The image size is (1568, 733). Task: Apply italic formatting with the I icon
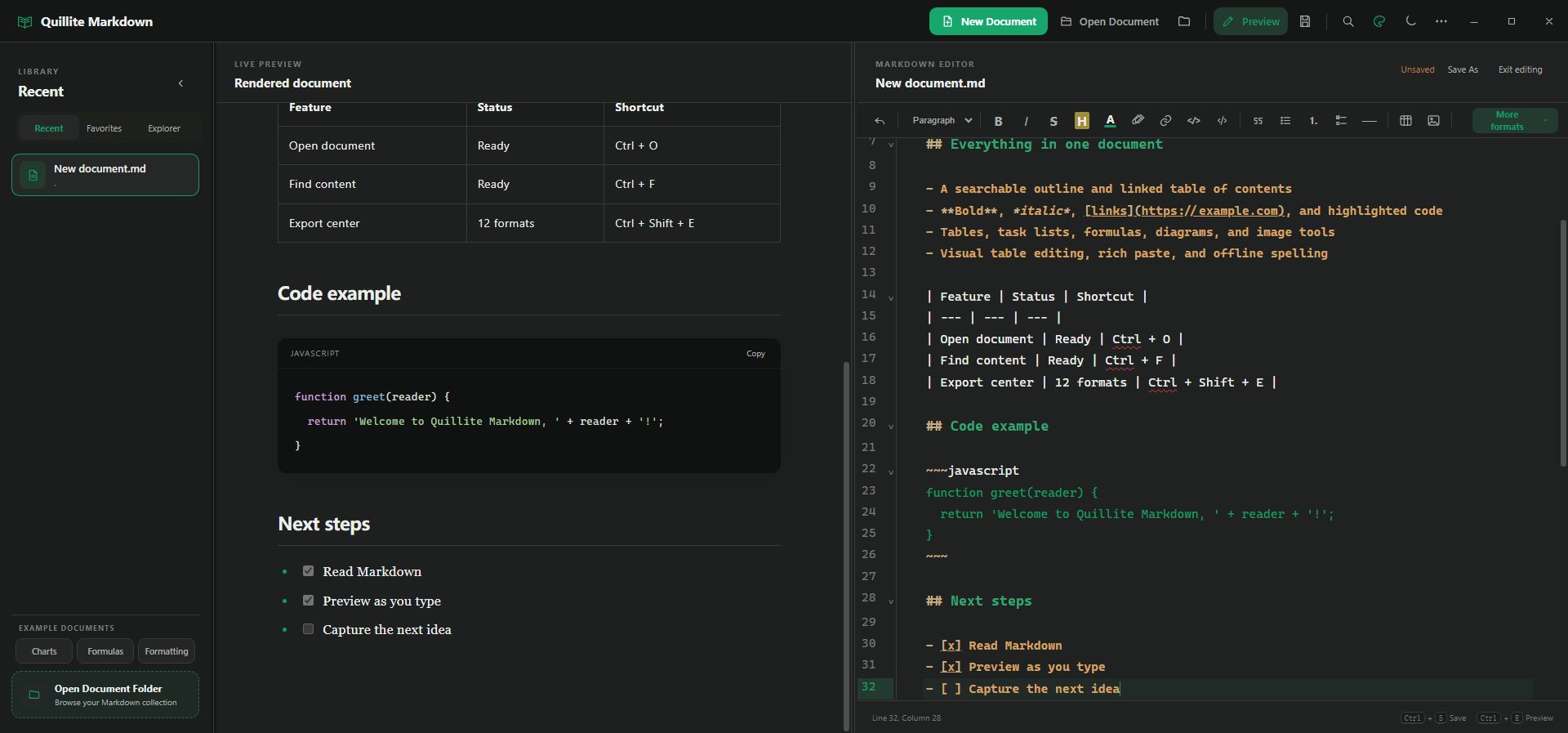(1026, 121)
